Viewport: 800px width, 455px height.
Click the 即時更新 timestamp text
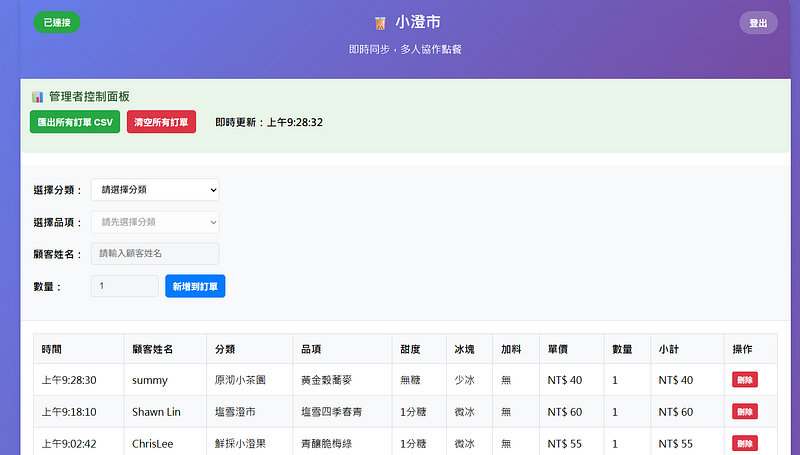[x=269, y=122]
